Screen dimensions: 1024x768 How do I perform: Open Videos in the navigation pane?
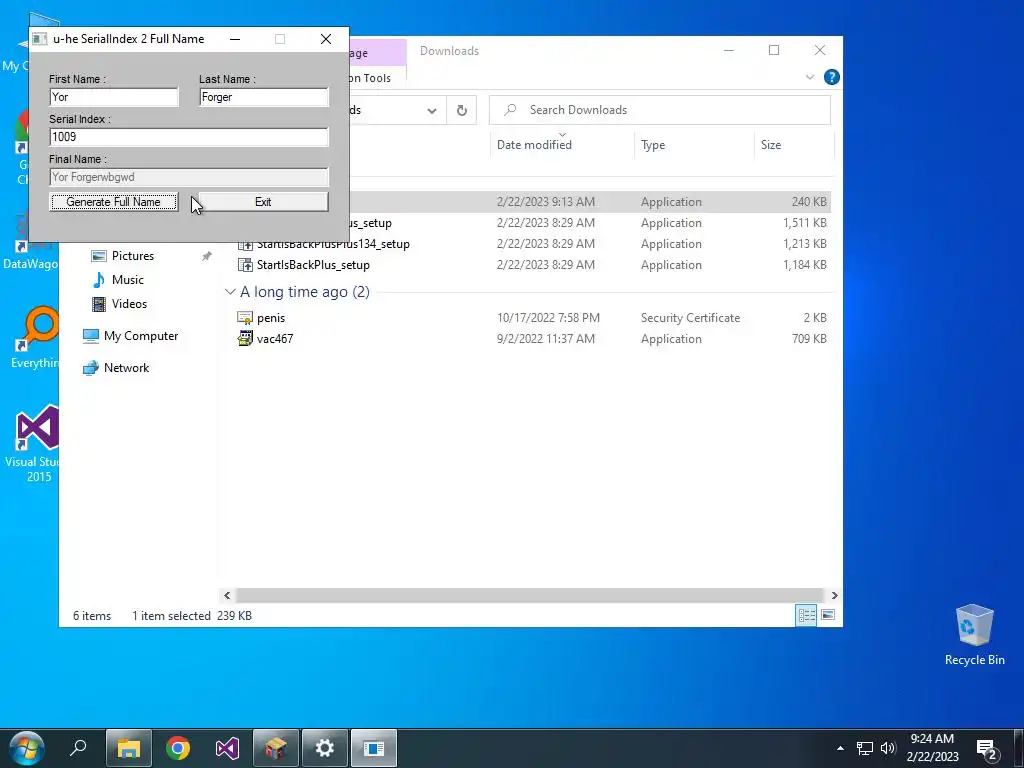tap(129, 304)
